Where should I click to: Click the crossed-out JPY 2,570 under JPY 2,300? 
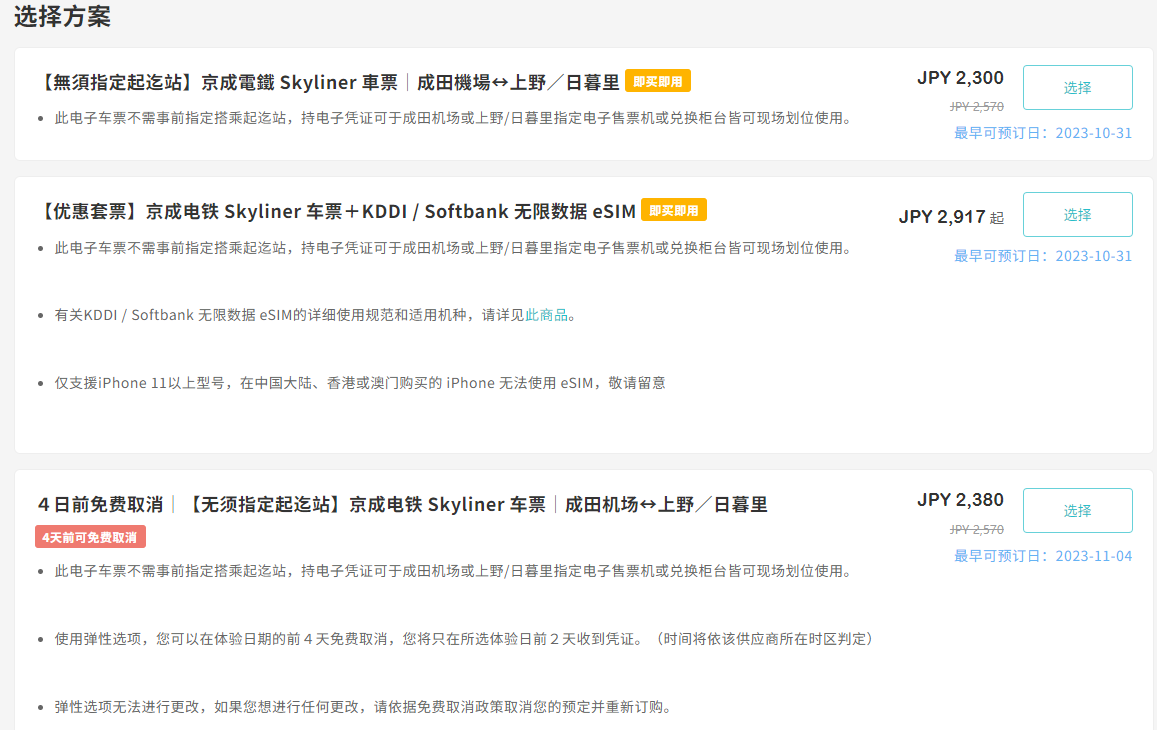976,107
